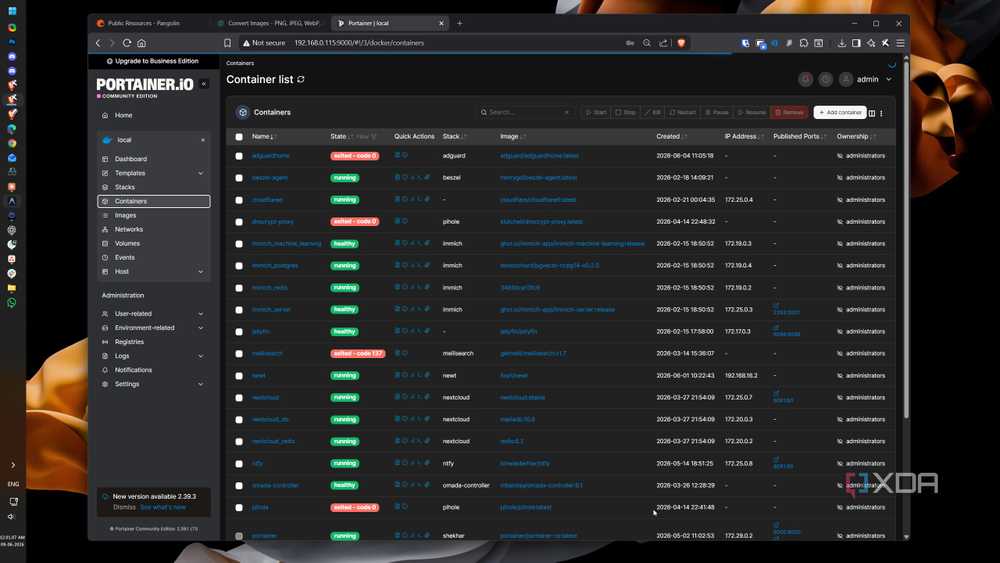The height and width of the screenshot is (563, 1000).
Task: Open the zoom icon in address bar
Action: [x=647, y=43]
